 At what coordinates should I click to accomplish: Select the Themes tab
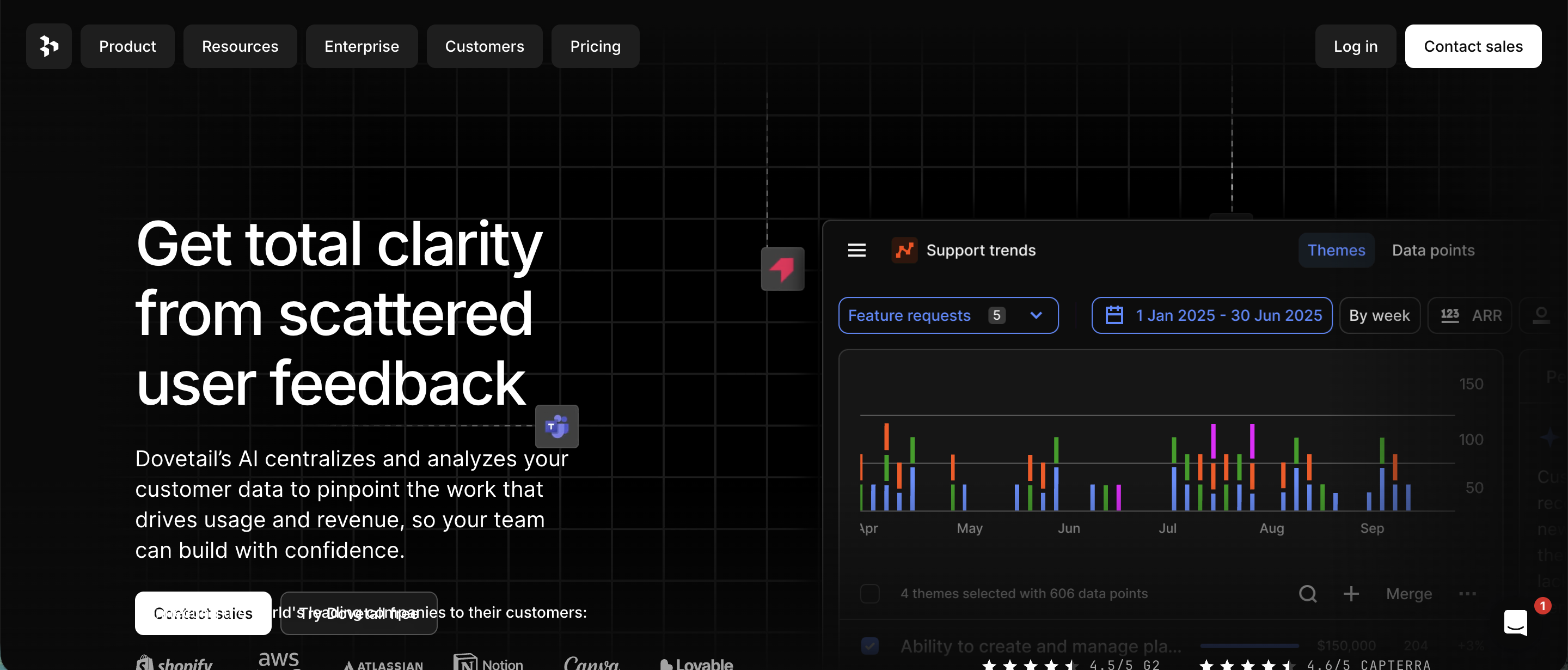click(1336, 251)
